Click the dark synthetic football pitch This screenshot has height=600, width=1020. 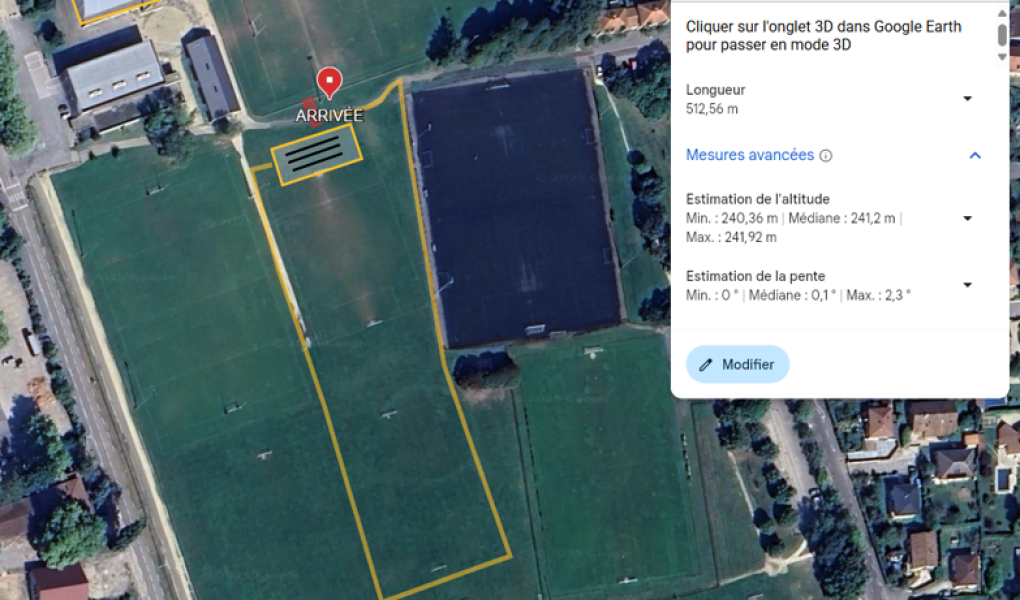click(x=514, y=205)
